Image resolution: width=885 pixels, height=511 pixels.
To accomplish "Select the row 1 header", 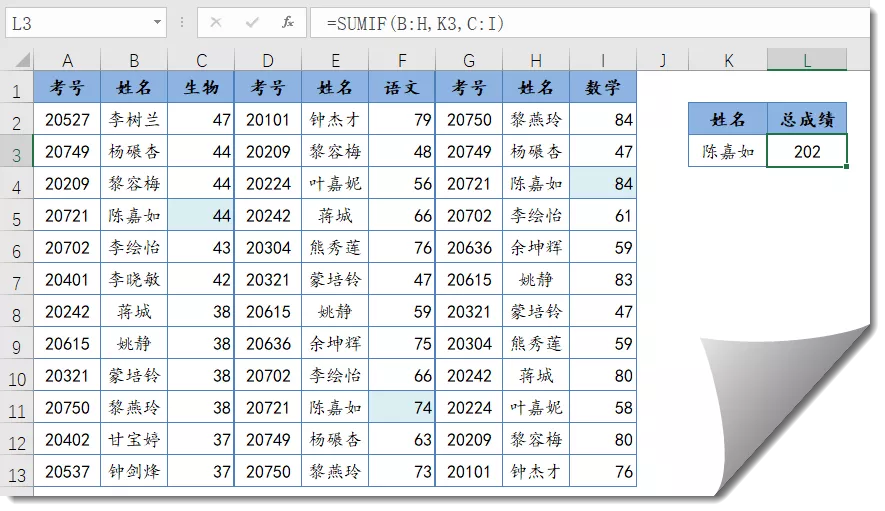I will click(16, 90).
